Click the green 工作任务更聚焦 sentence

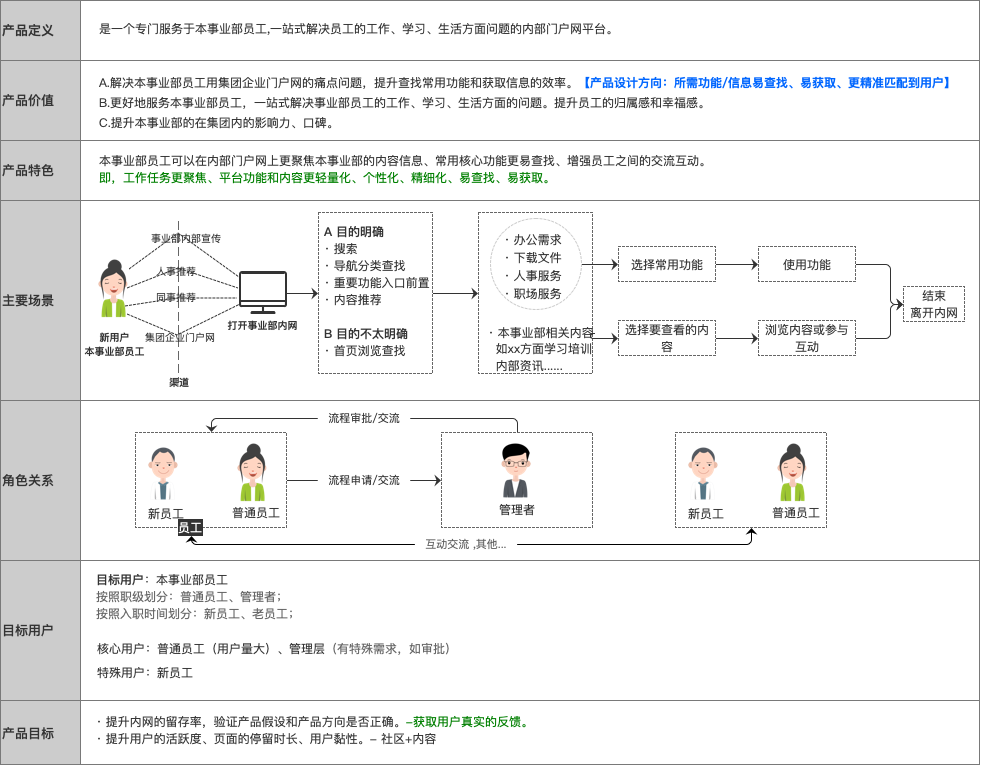326,179
